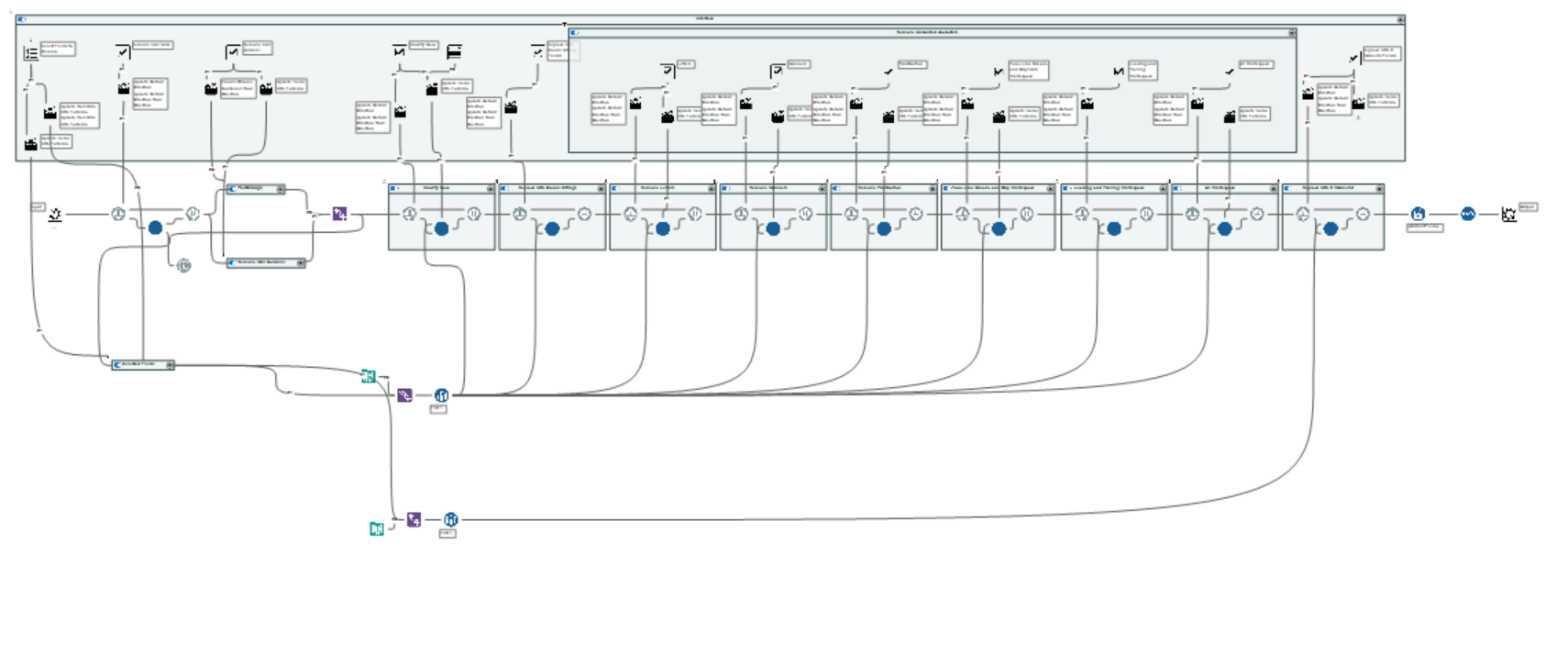The height and width of the screenshot is (654, 1568).
Task: Click the Modify Rows container title bar
Action: (x=441, y=188)
